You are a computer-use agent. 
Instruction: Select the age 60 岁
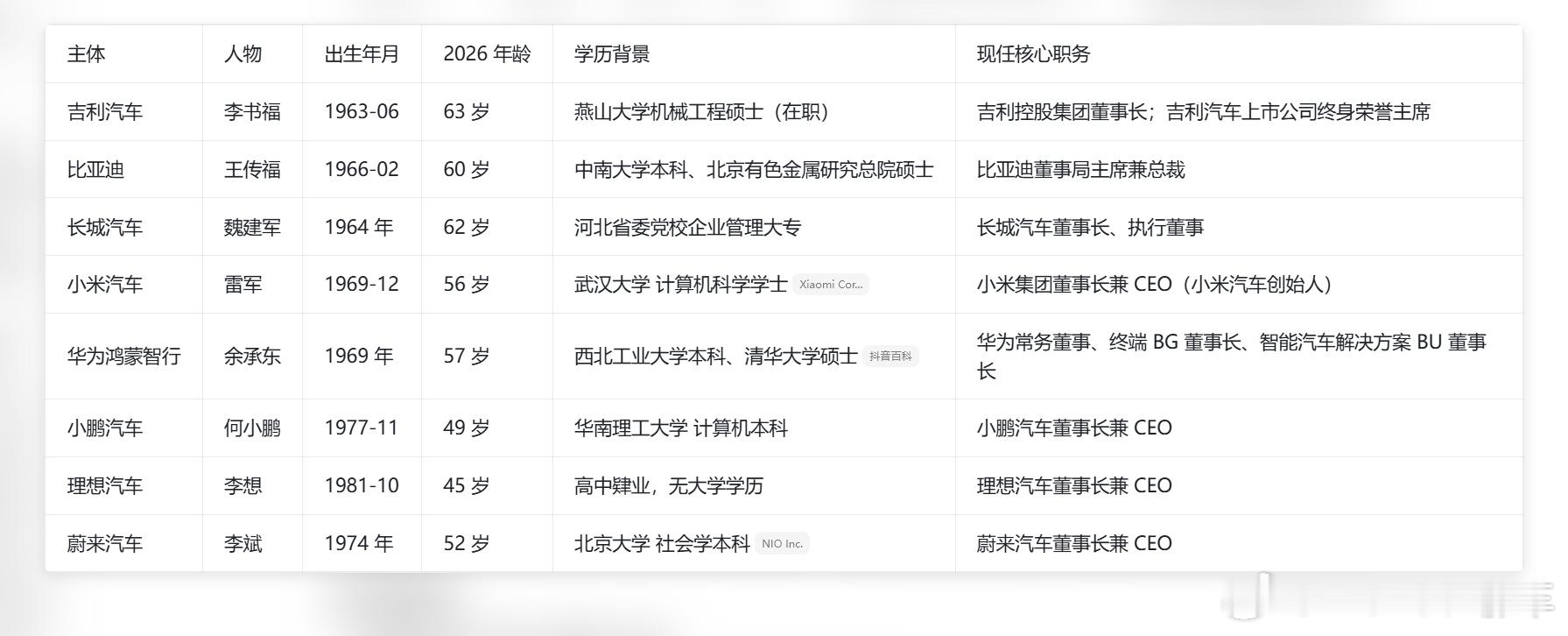pyautogui.click(x=467, y=170)
